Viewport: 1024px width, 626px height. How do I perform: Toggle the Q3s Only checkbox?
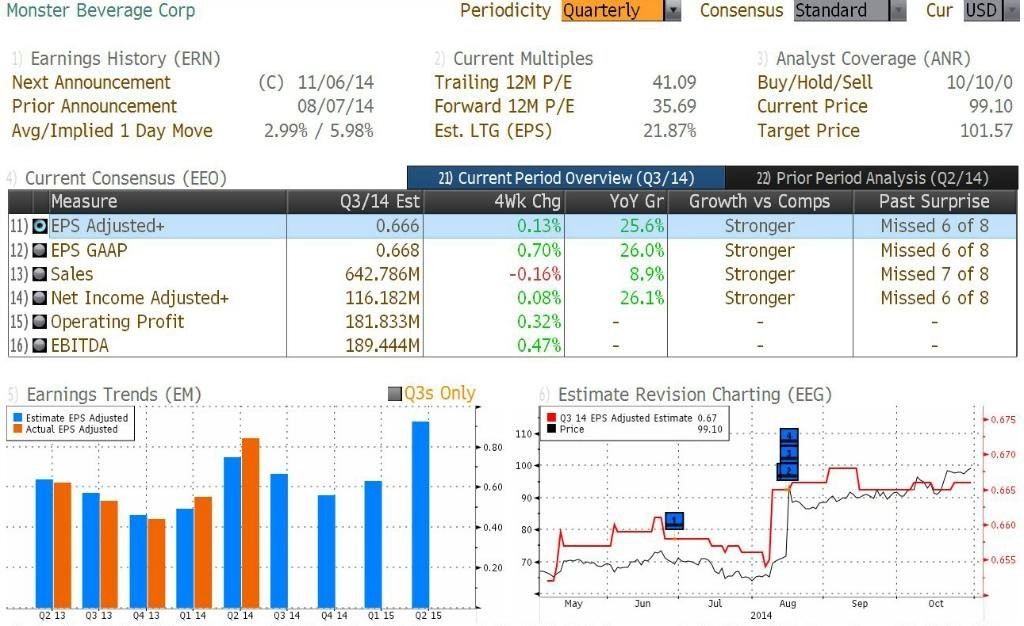[394, 394]
